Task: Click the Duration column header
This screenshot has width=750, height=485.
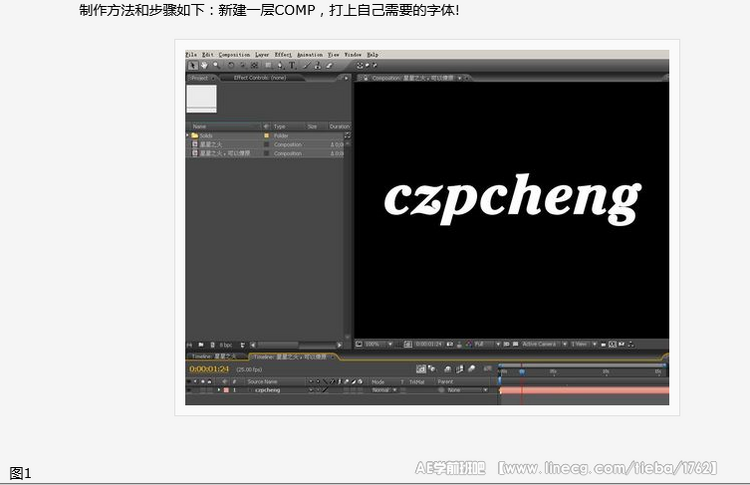Action: (x=339, y=126)
